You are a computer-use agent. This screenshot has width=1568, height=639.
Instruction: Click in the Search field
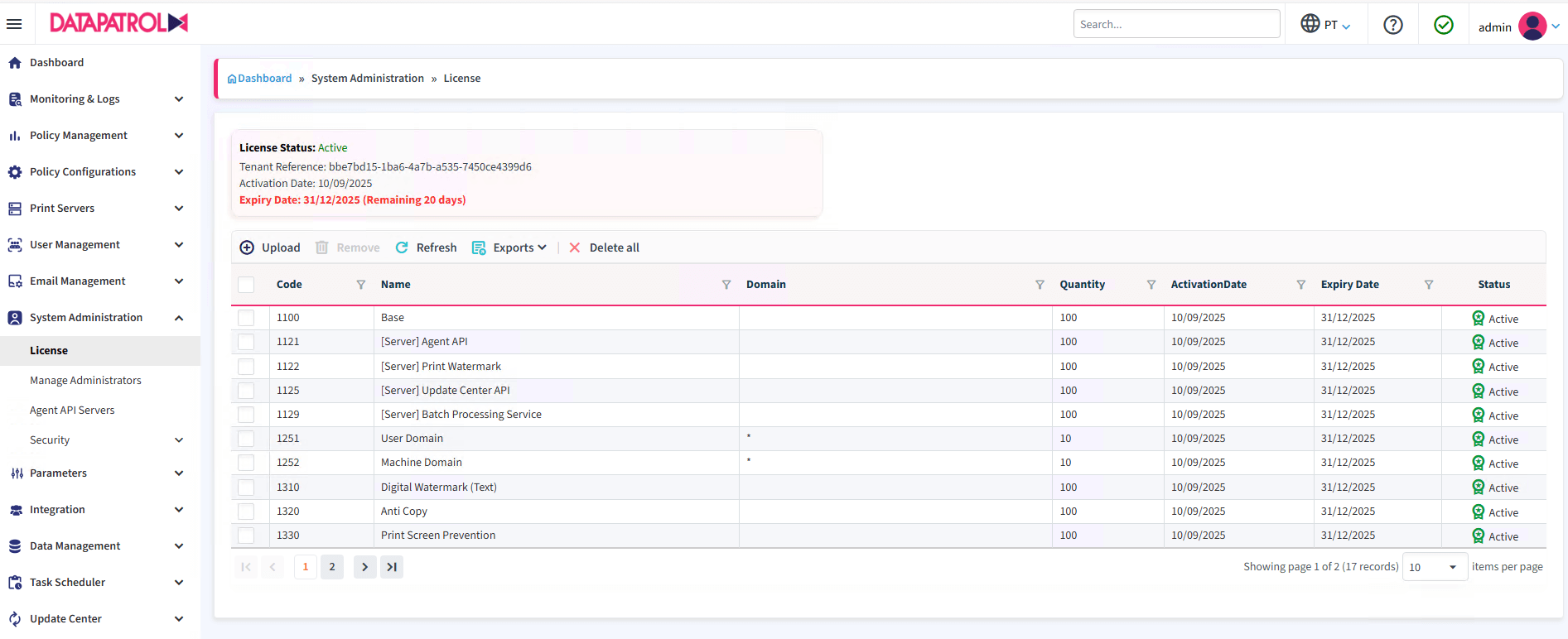(1176, 24)
